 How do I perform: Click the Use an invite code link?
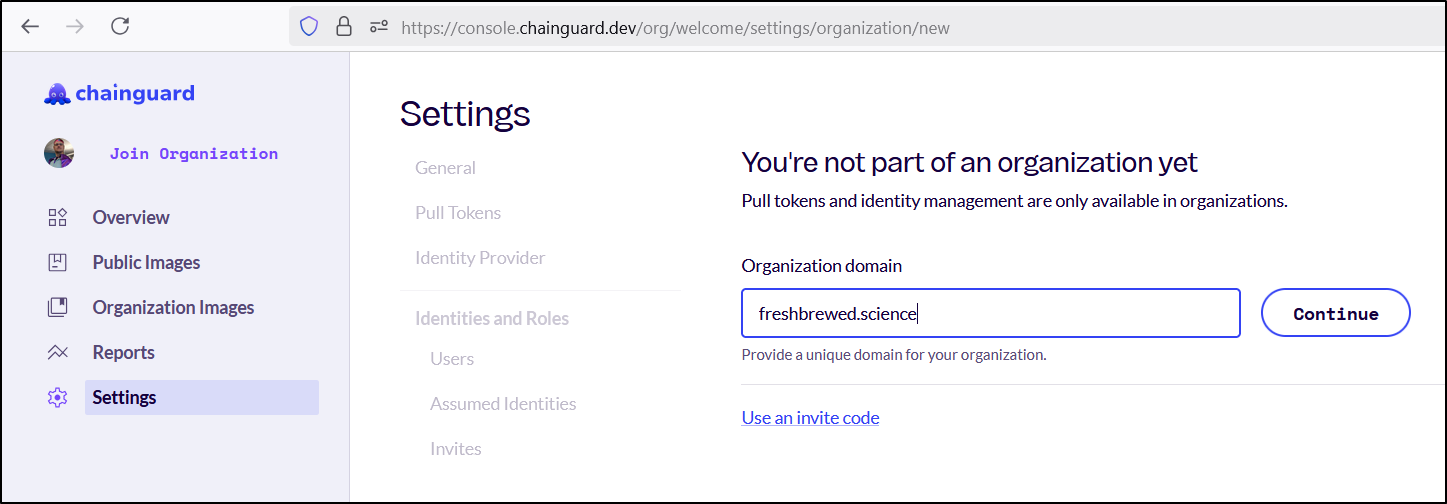(811, 418)
